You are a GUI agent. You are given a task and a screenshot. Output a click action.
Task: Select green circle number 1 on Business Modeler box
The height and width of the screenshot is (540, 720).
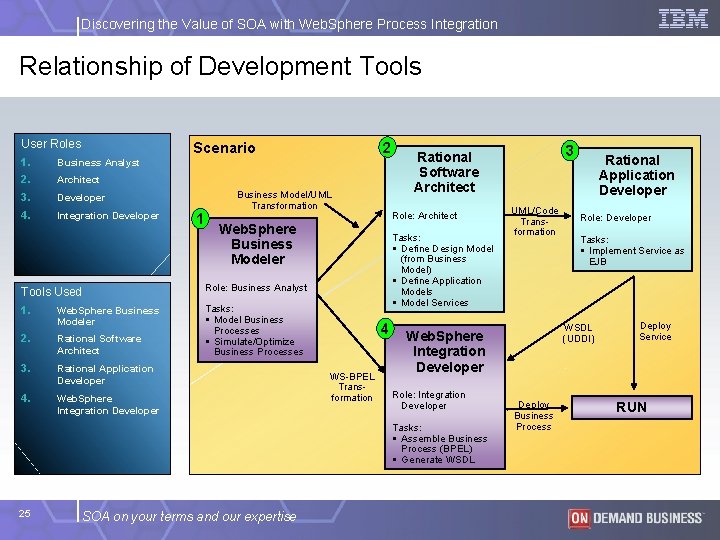(x=200, y=219)
